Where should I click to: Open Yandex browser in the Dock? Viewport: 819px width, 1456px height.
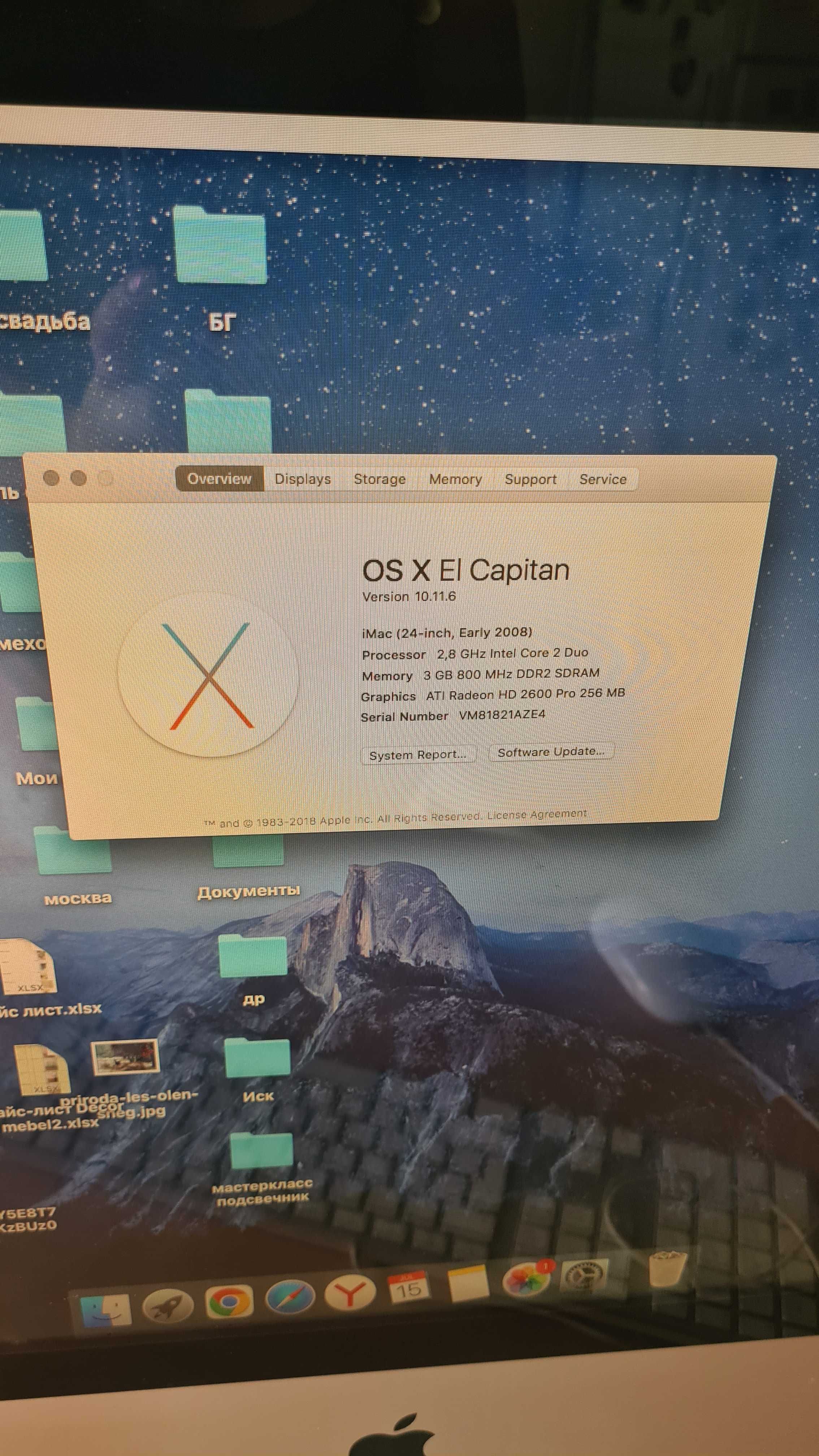point(350,1293)
